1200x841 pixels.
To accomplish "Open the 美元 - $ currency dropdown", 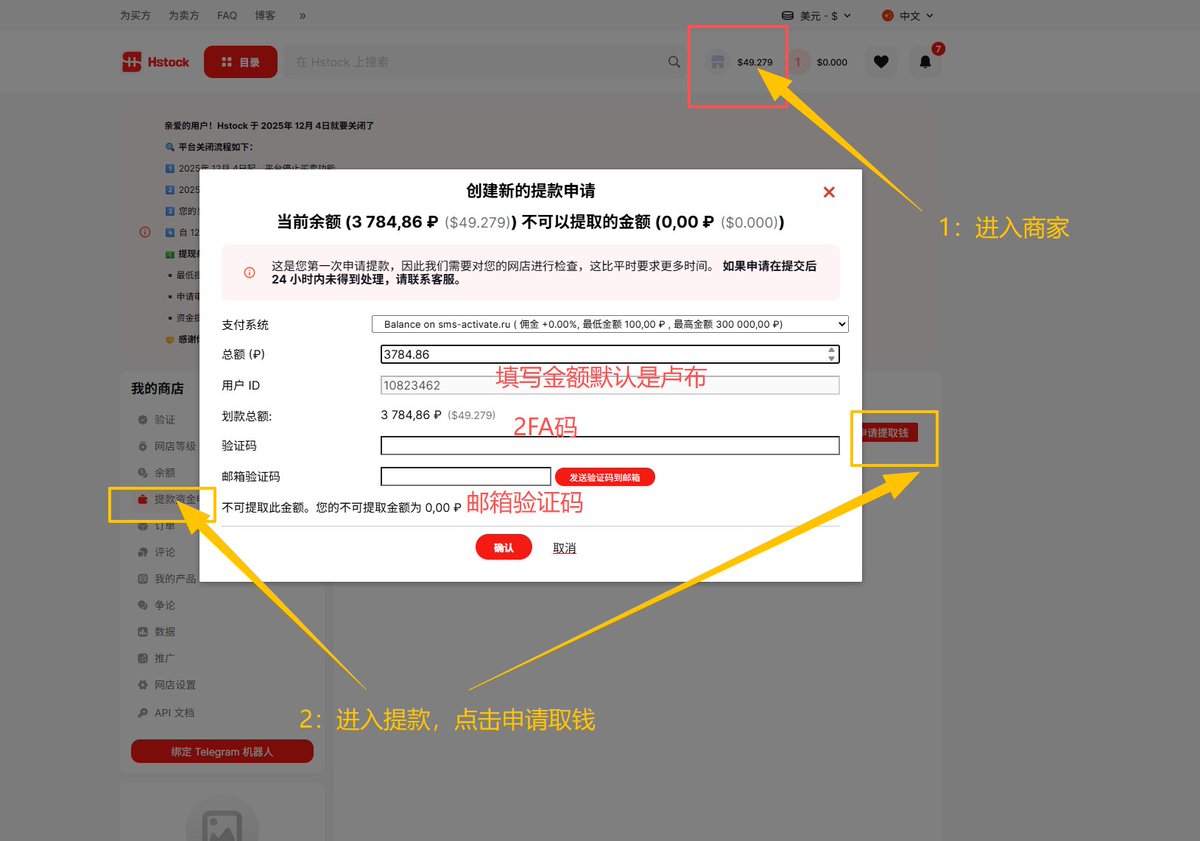I will pos(817,16).
